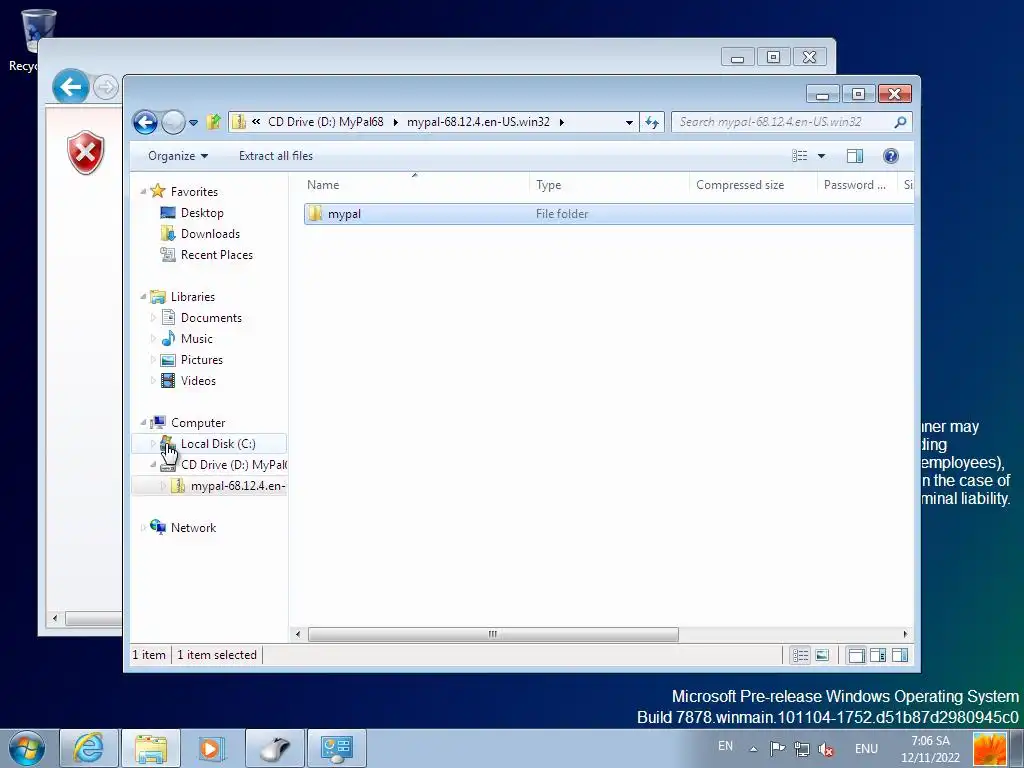Image resolution: width=1024 pixels, height=768 pixels.
Task: Select CD Drive (D:) MyPal in tree
Action: (233, 464)
